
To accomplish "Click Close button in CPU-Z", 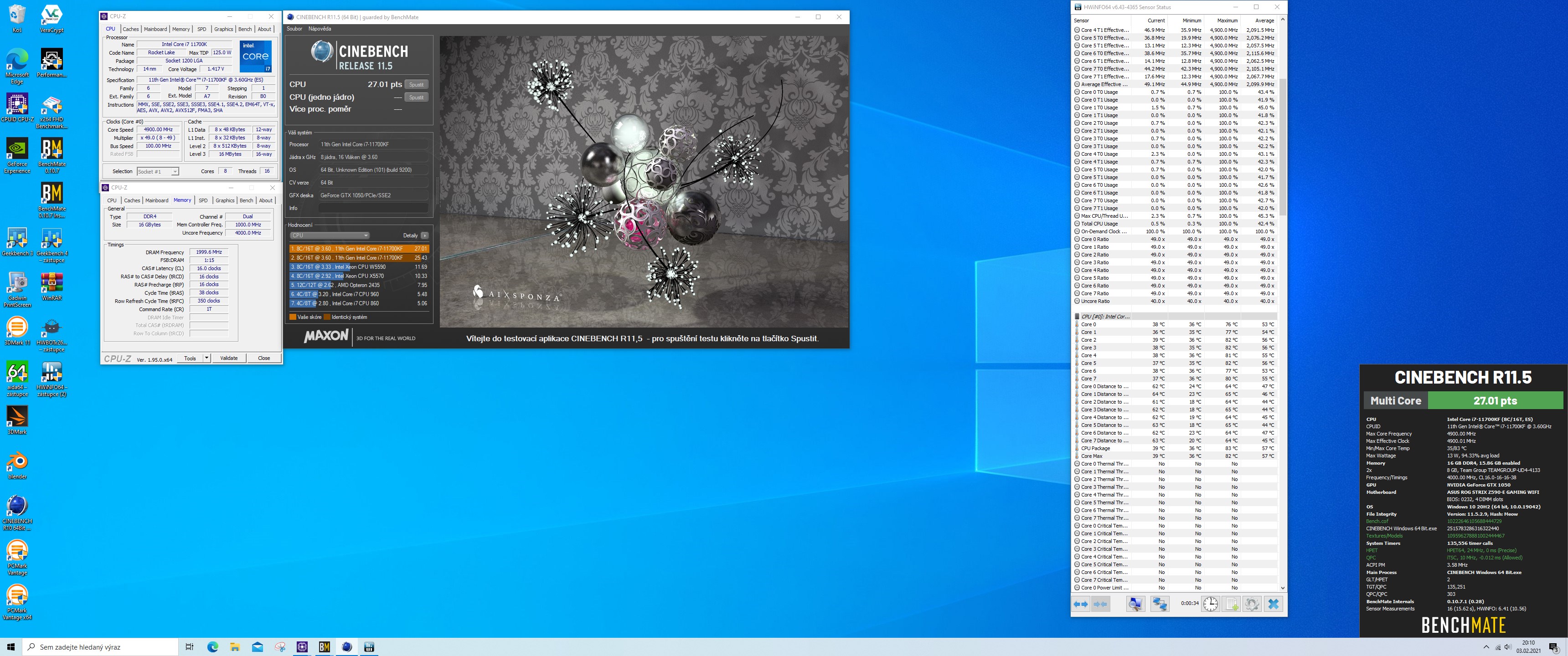I will (263, 358).
